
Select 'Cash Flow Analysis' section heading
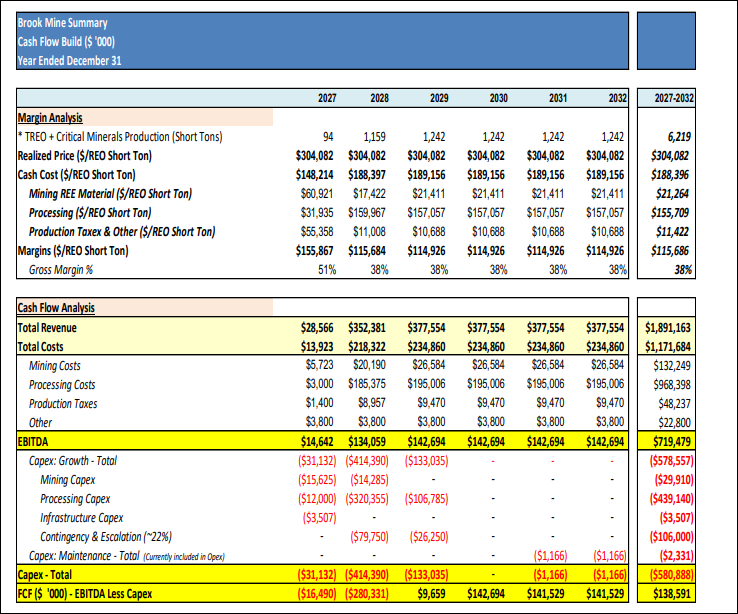56,308
